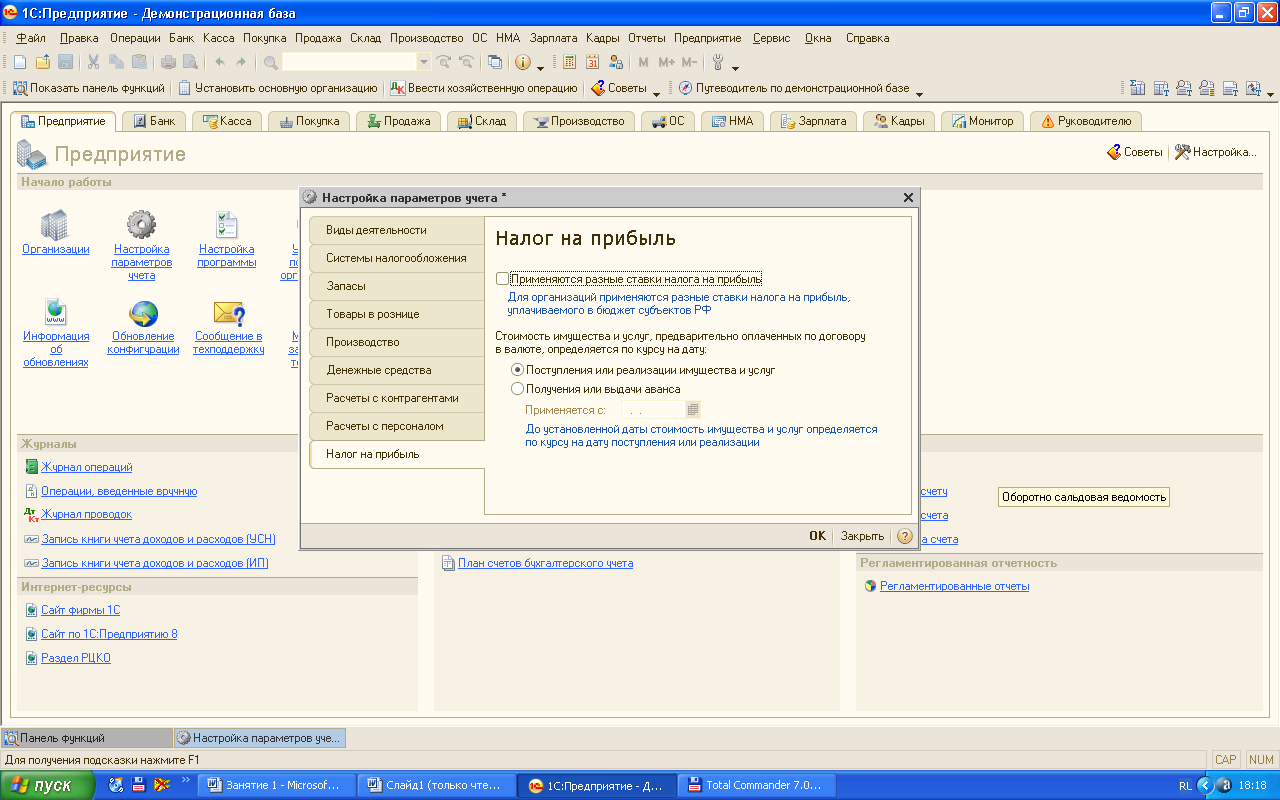Open Информация об обновлениях icon
The image size is (1280, 800).
(x=55, y=312)
